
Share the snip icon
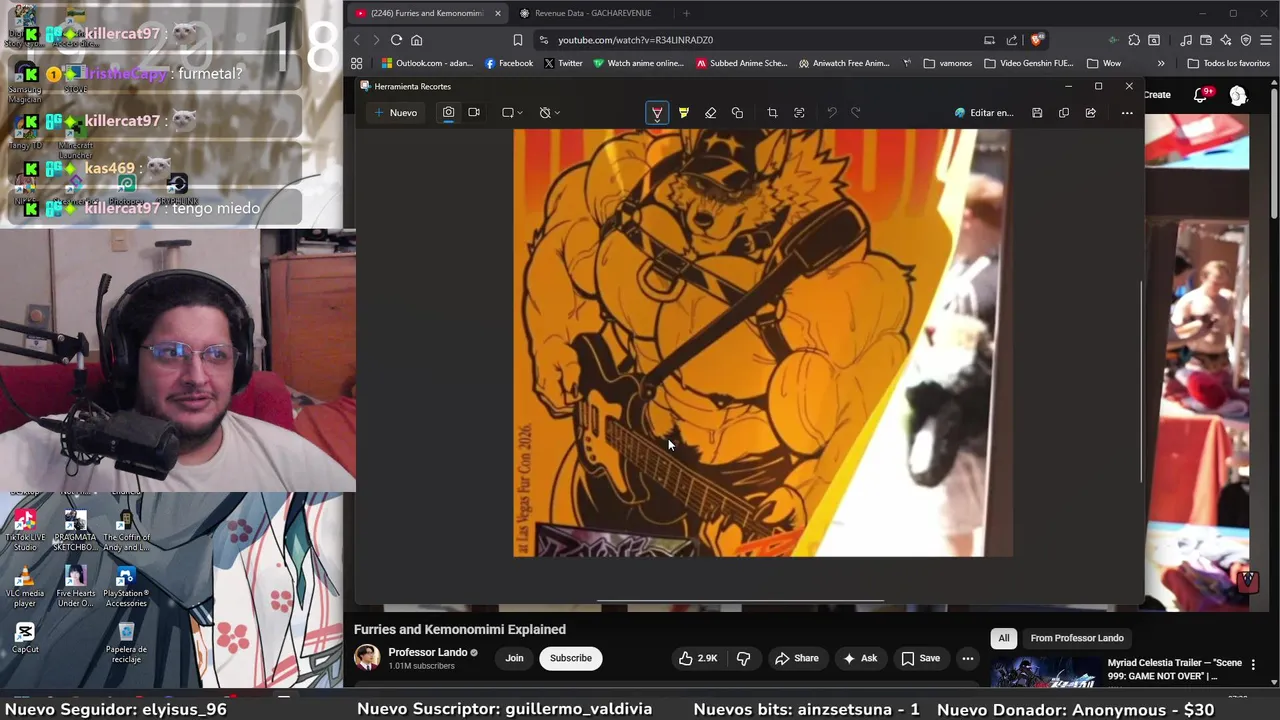tap(1091, 113)
